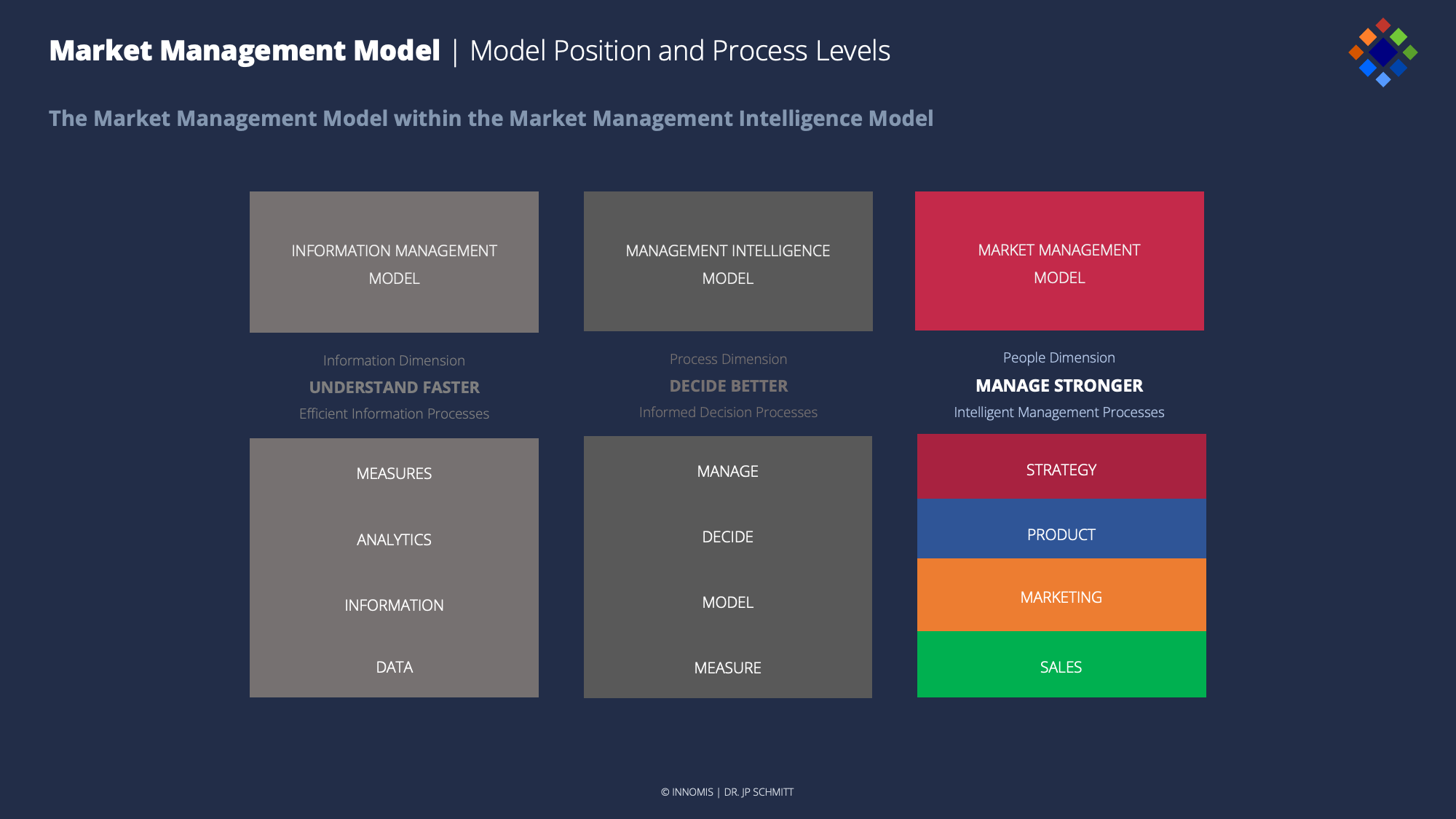
Task: Select the Decide process level label
Action: (x=727, y=537)
